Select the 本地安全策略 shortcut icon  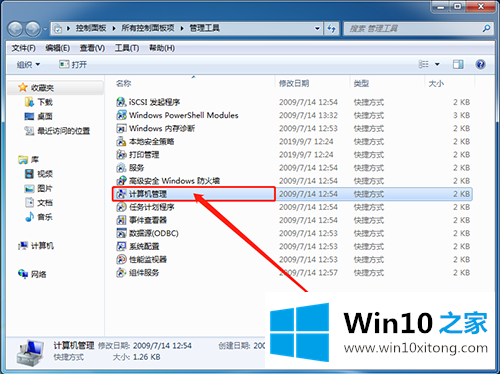click(121, 142)
